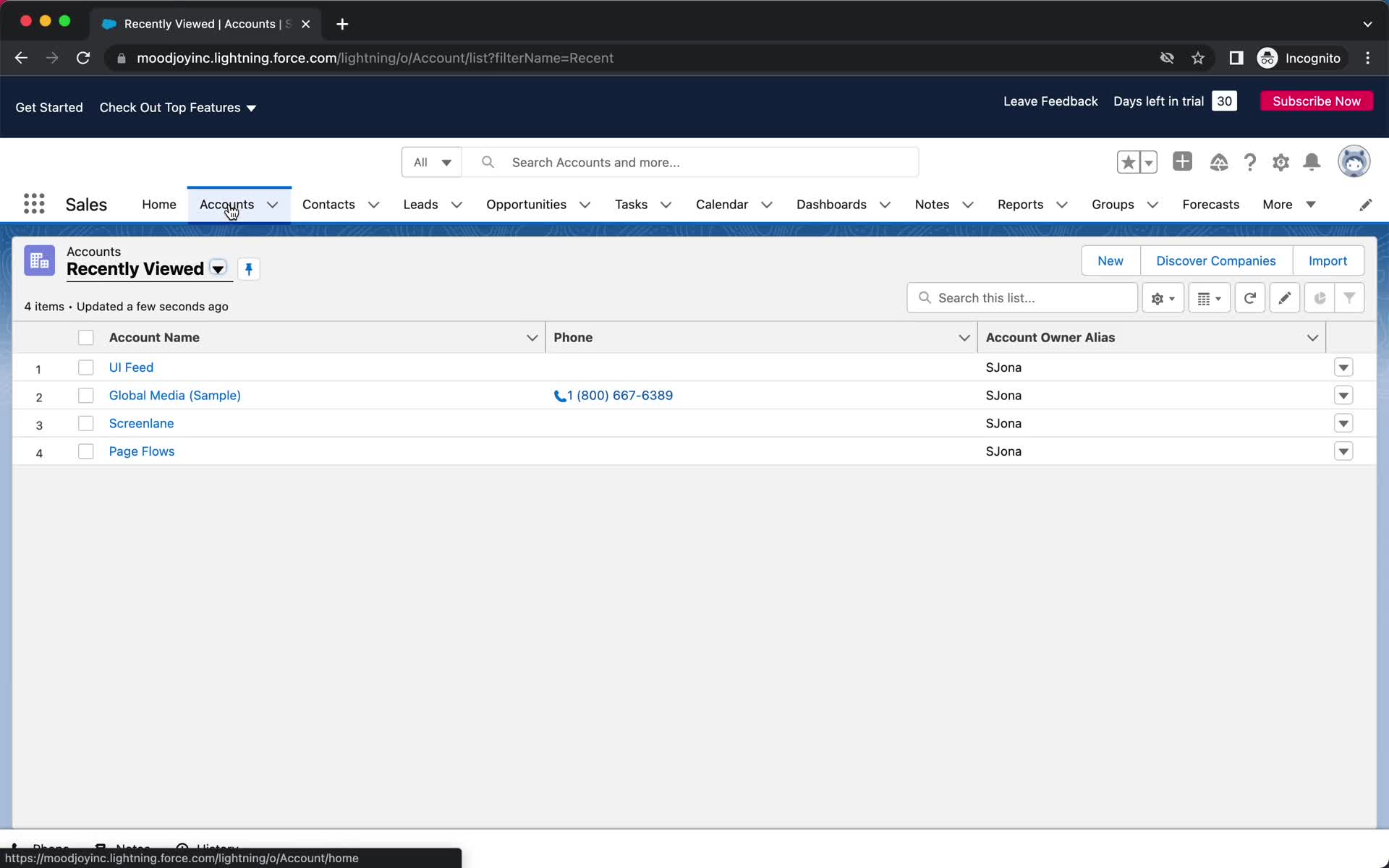Open a new browser tab
Image resolution: width=1389 pixels, height=868 pixels.
coord(342,24)
